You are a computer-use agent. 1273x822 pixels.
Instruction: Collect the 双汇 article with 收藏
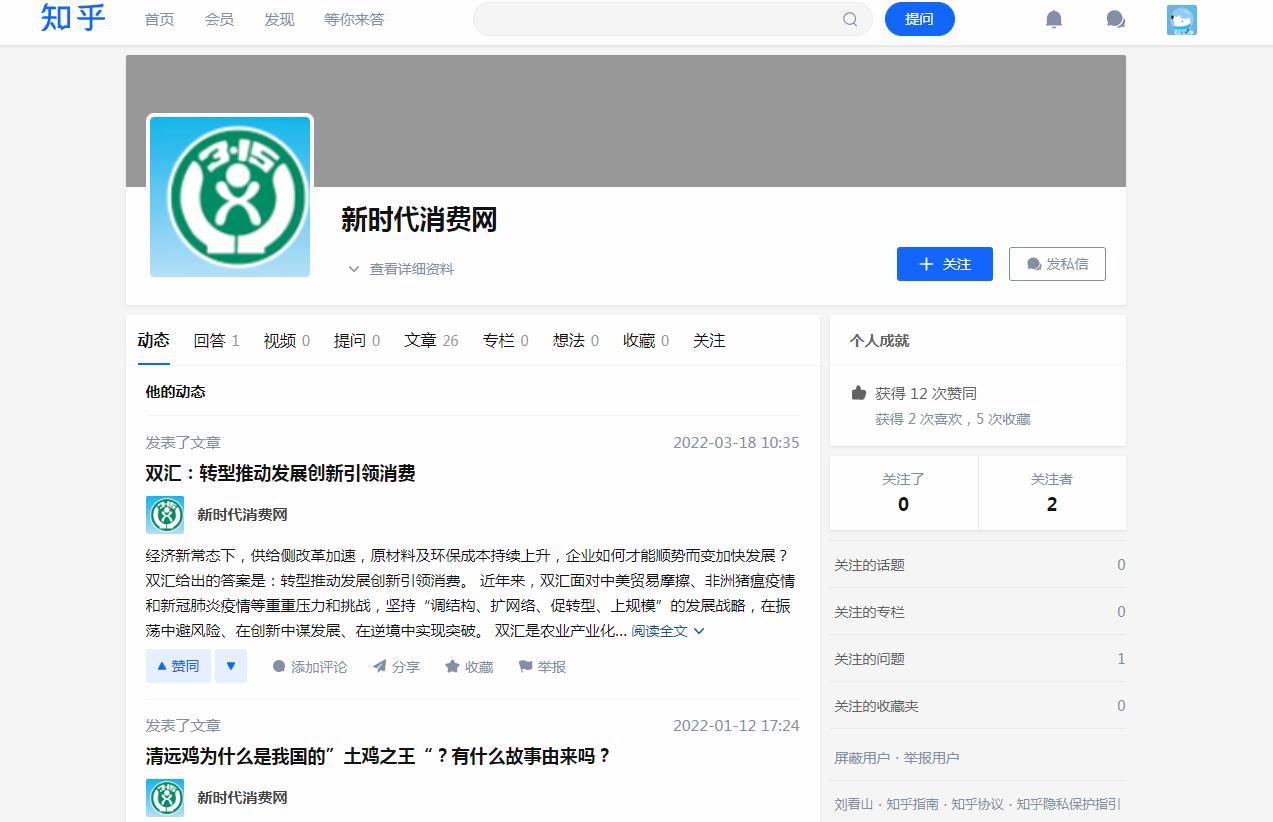coord(469,667)
